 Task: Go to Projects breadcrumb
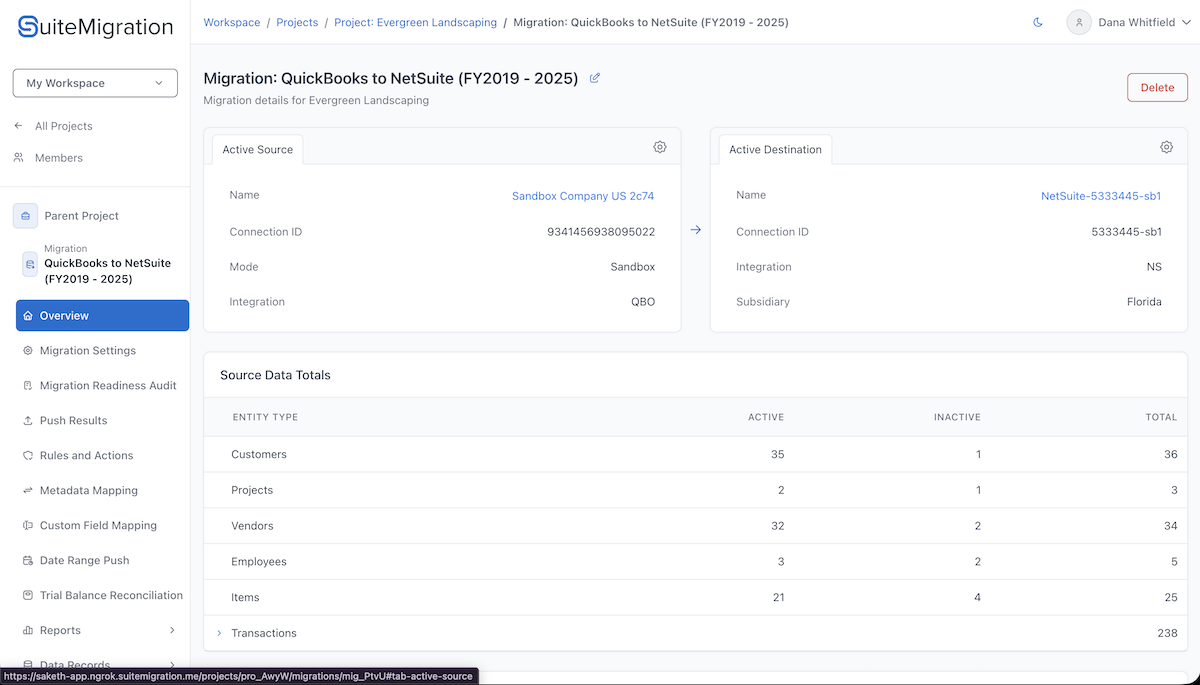coord(297,22)
